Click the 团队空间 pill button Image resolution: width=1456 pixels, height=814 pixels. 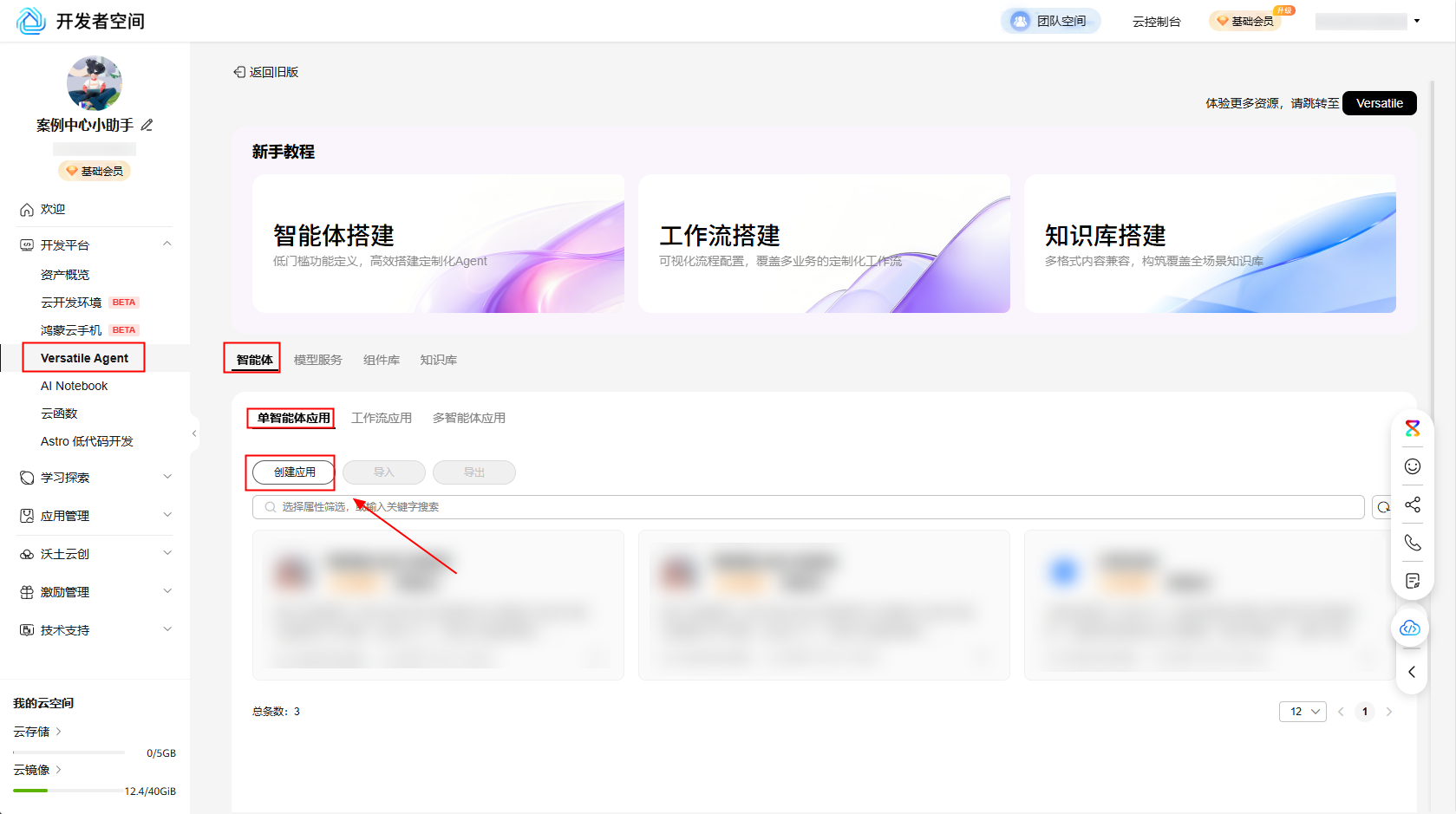(1051, 21)
